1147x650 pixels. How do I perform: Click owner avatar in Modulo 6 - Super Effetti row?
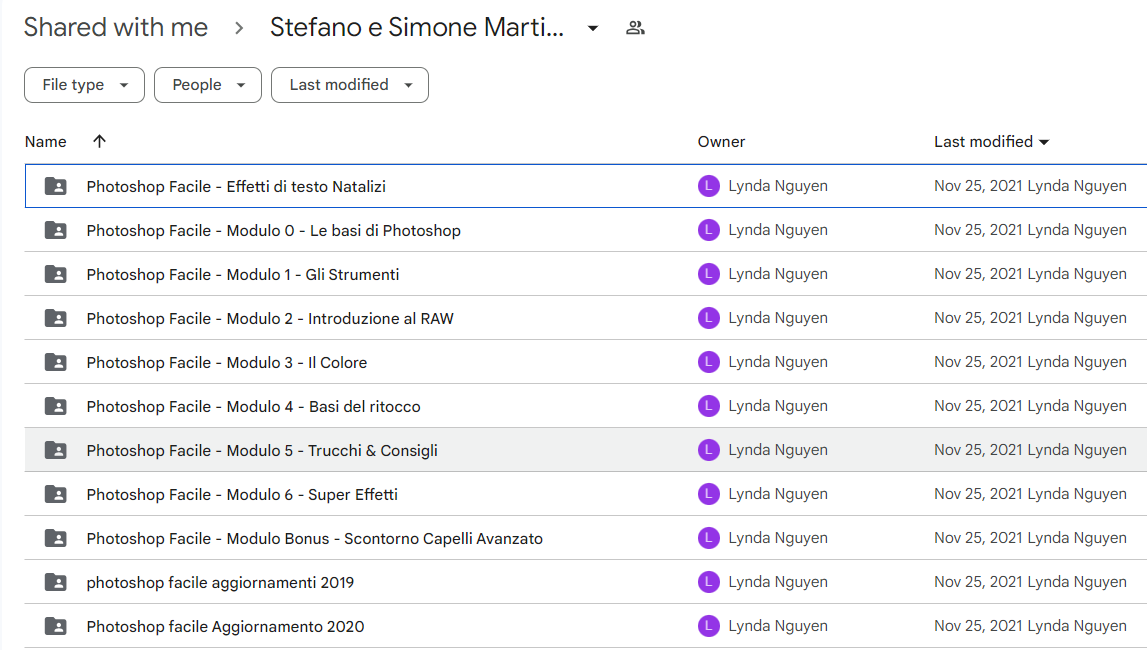click(708, 494)
